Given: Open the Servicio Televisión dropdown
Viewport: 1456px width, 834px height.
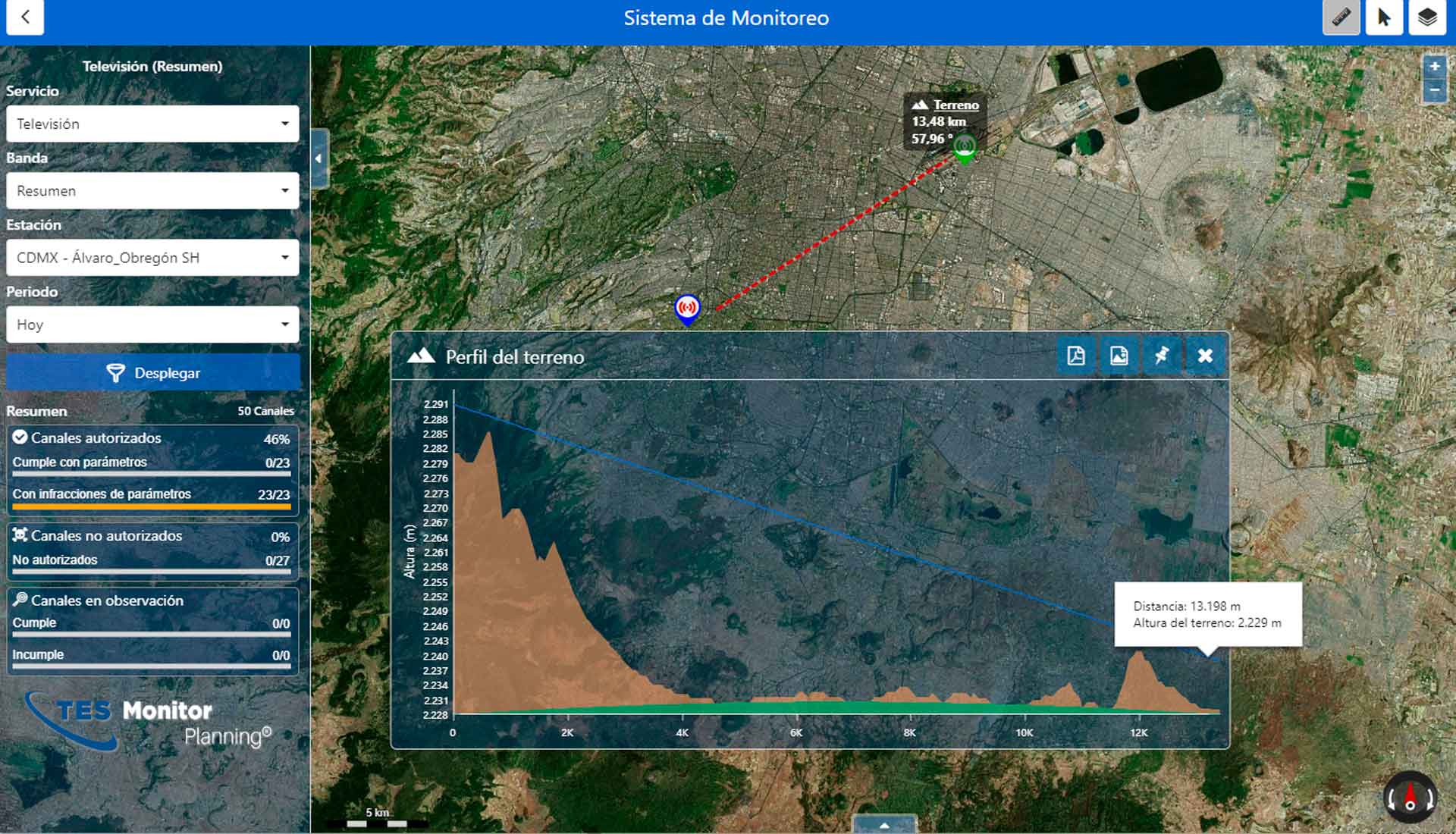Looking at the screenshot, I should point(152,124).
